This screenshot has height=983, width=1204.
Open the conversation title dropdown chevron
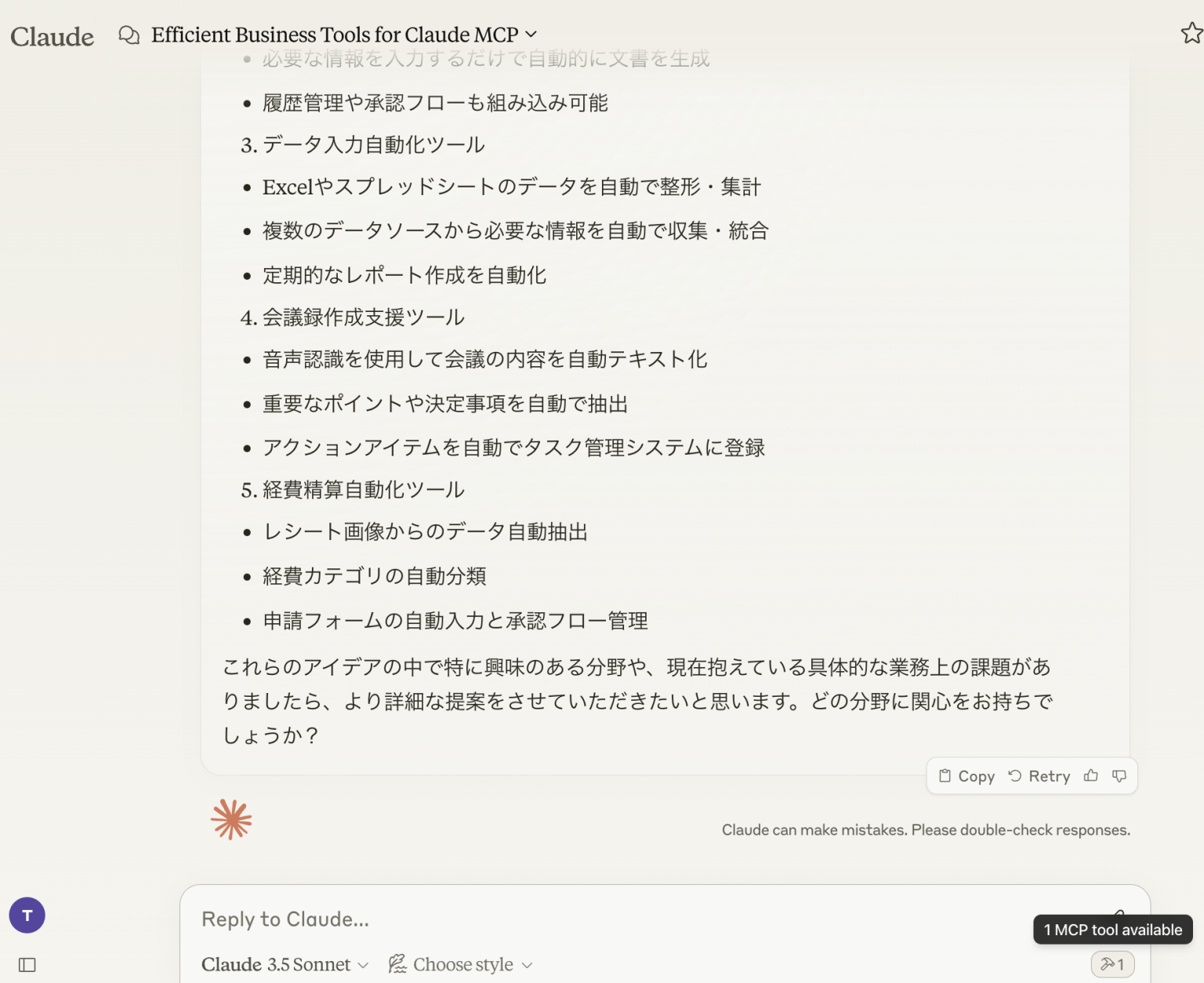click(531, 35)
